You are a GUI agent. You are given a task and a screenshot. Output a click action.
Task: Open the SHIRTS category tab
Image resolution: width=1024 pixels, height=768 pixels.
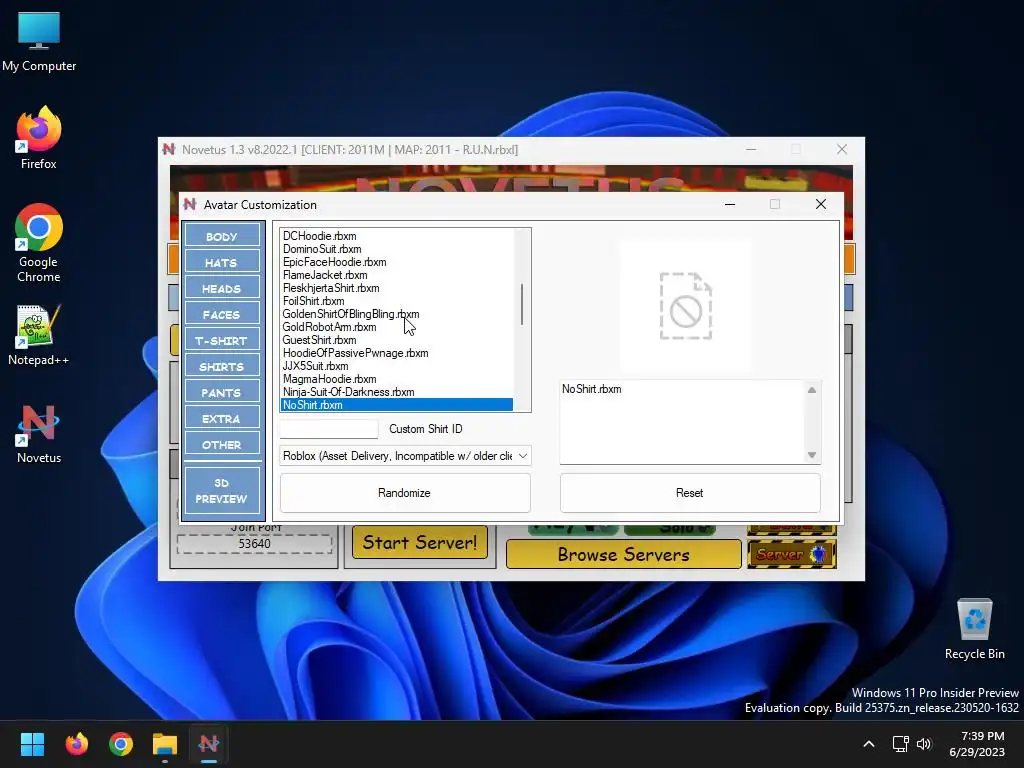coord(222,366)
